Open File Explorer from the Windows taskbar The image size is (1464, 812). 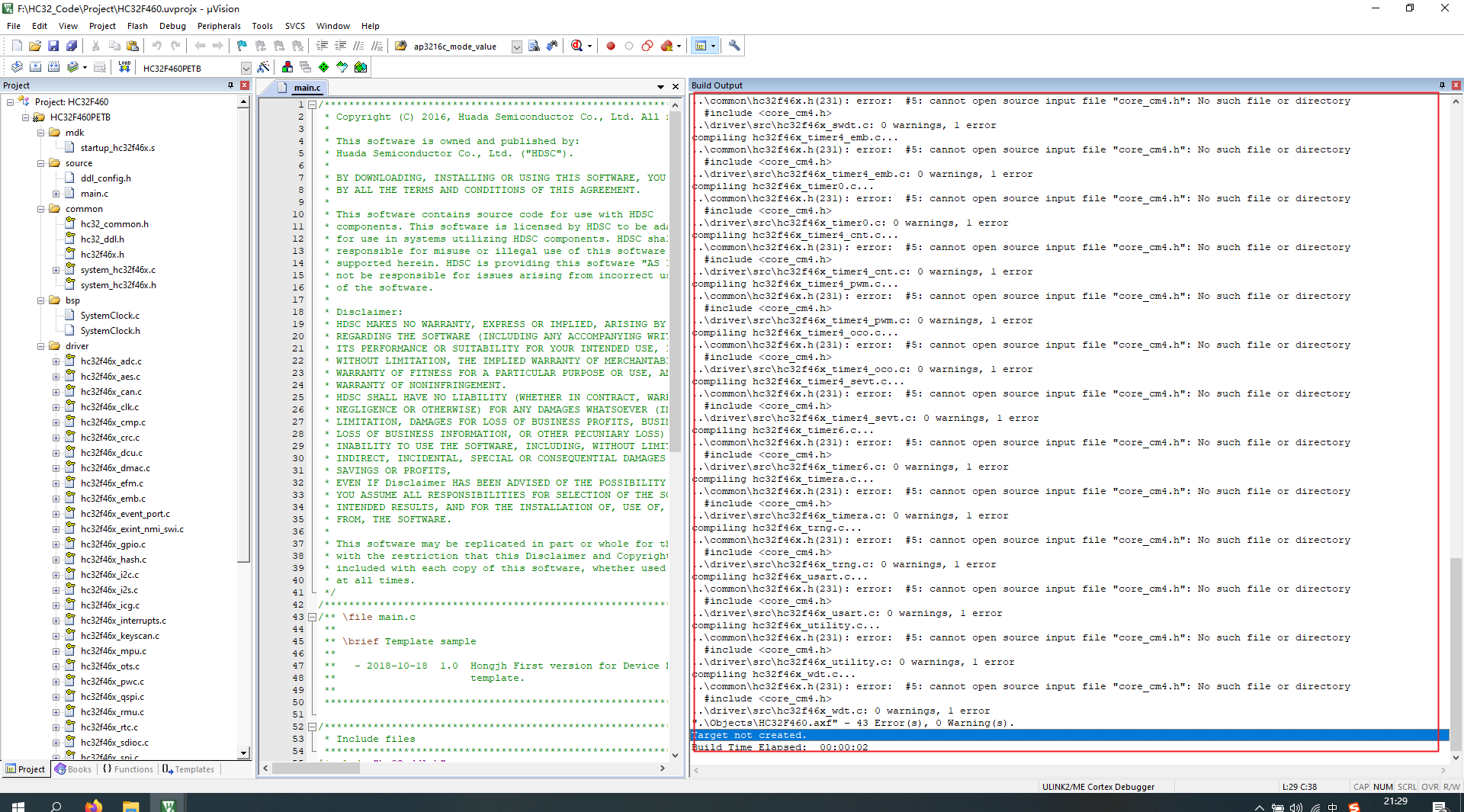click(131, 805)
